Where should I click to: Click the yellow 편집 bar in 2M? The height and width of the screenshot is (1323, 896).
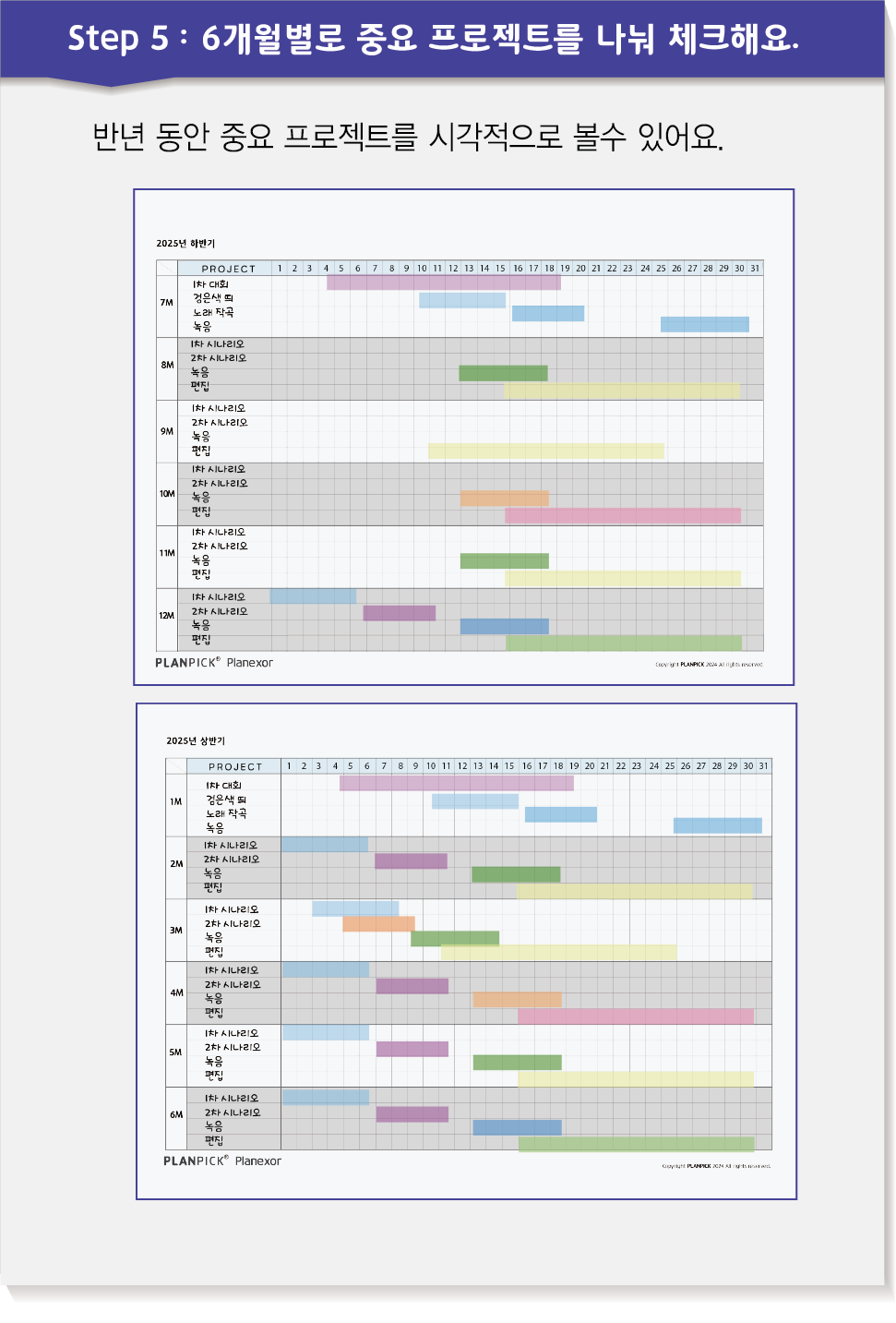point(635,891)
